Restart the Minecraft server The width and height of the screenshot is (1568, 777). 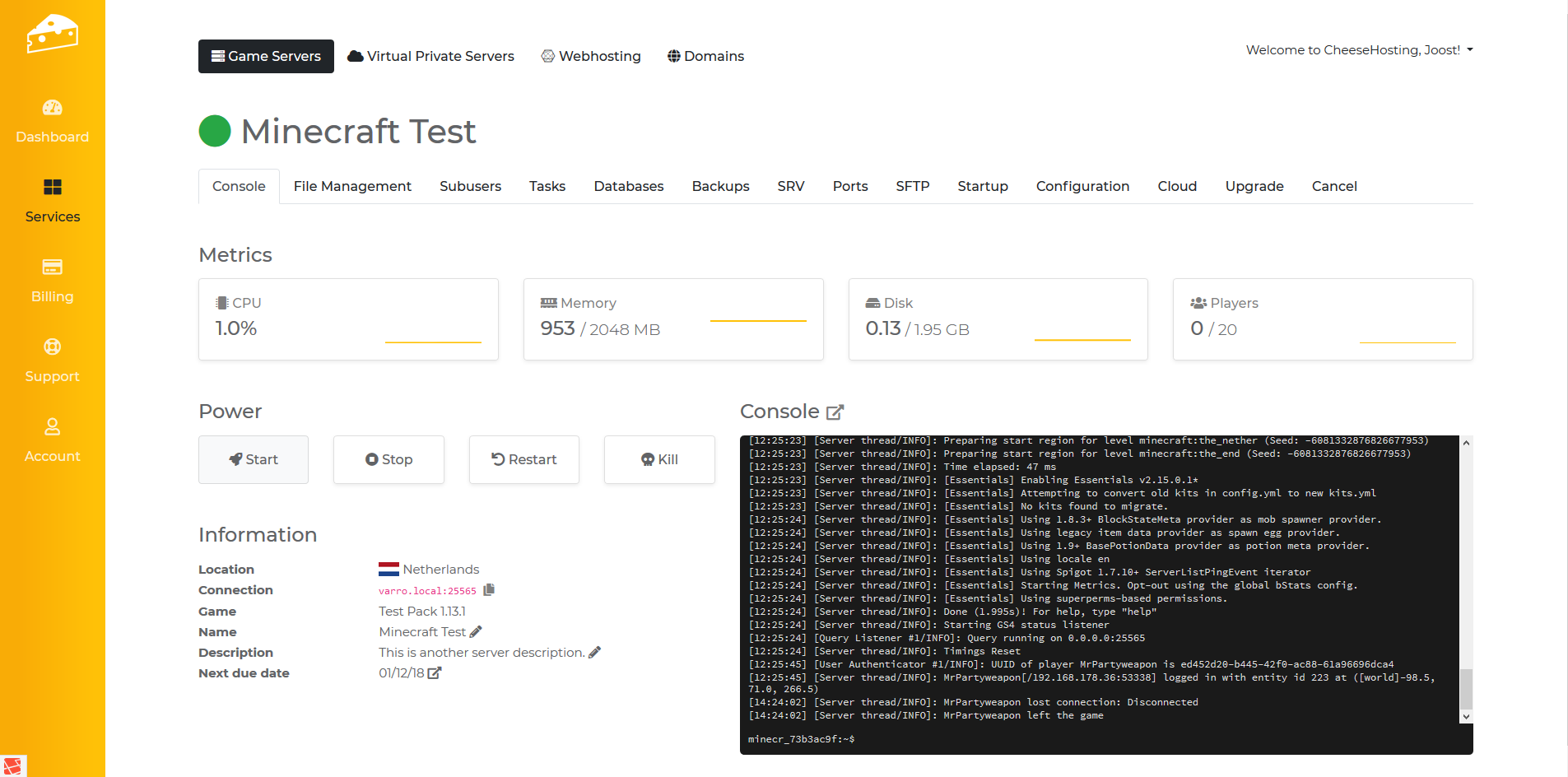point(523,459)
